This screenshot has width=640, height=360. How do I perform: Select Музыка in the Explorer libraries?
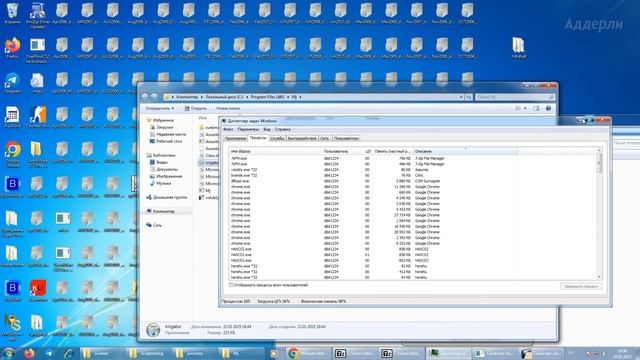coord(160,183)
